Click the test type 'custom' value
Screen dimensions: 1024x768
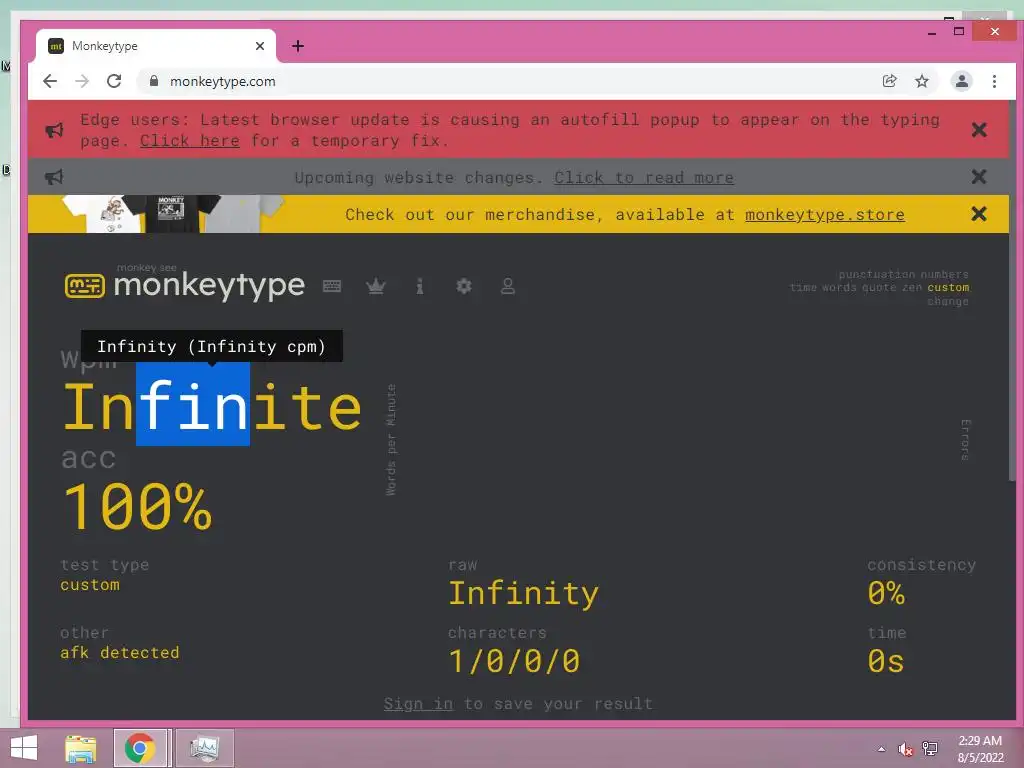tap(90, 584)
